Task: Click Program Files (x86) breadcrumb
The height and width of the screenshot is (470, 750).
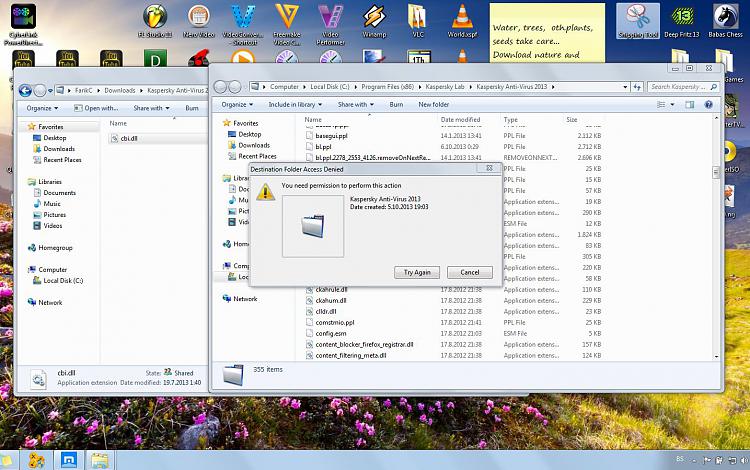Action: tap(387, 87)
